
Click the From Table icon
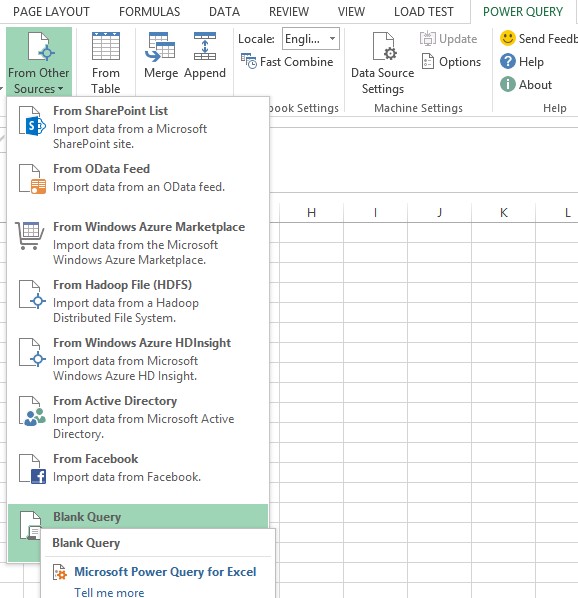point(106,47)
